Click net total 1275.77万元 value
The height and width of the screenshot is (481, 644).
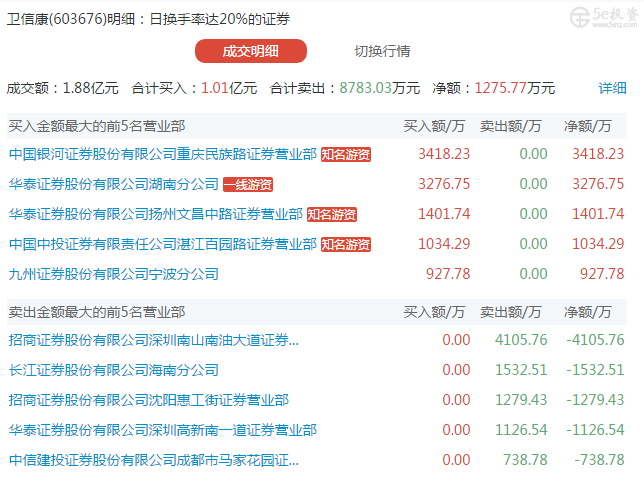(x=515, y=88)
